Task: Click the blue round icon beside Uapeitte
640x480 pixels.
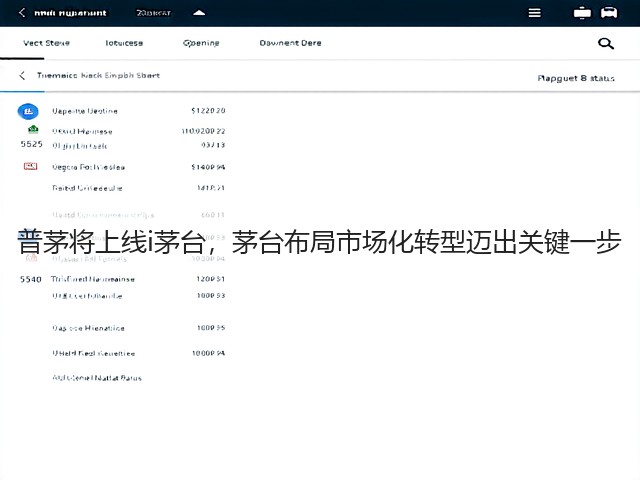Action: (28, 111)
